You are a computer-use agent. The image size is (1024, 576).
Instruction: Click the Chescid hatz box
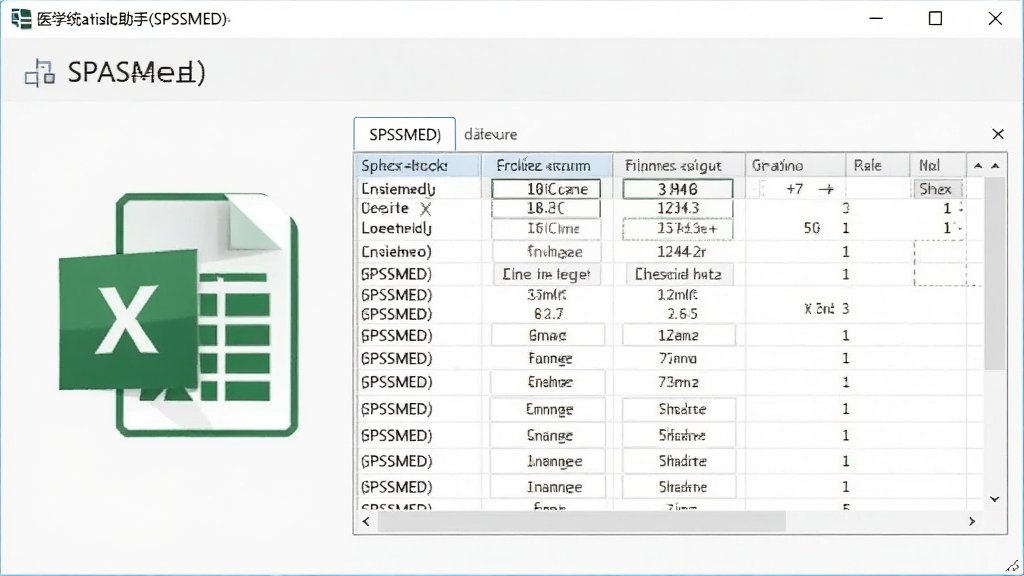tap(679, 274)
